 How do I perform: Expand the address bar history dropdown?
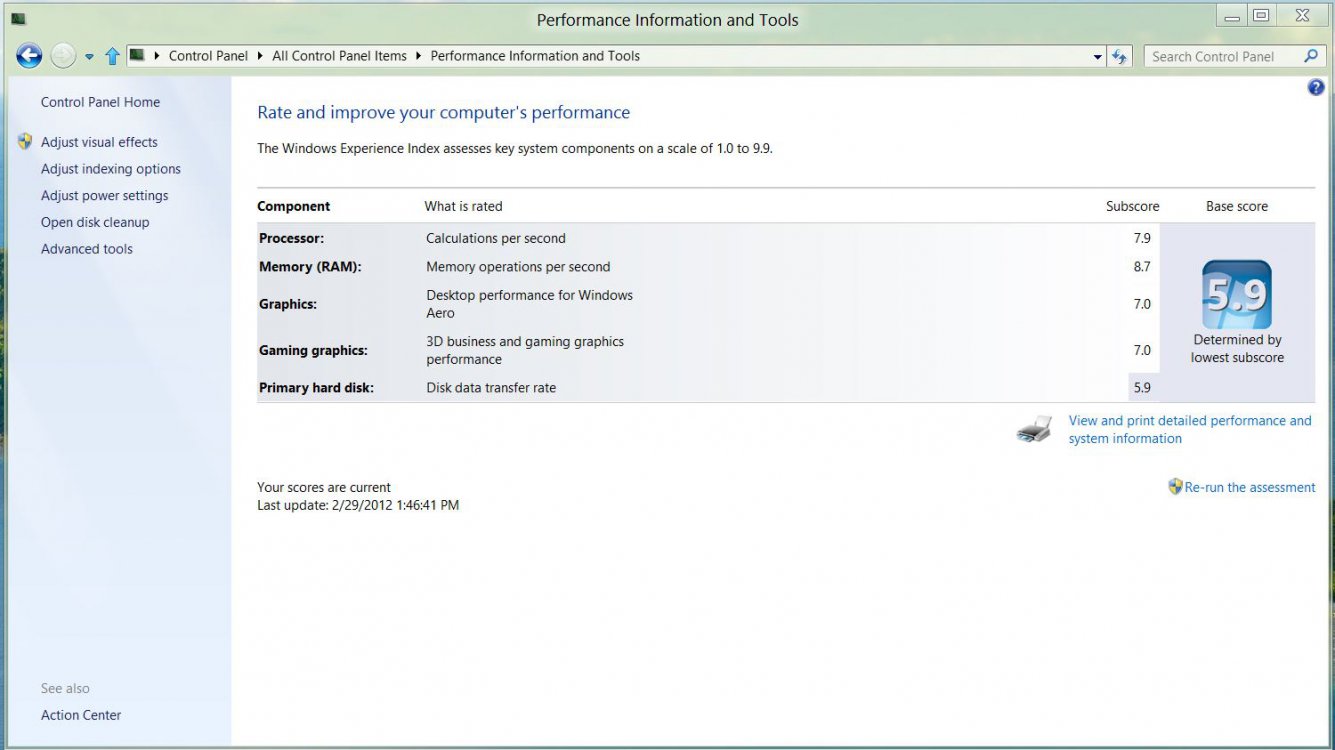click(x=1097, y=57)
